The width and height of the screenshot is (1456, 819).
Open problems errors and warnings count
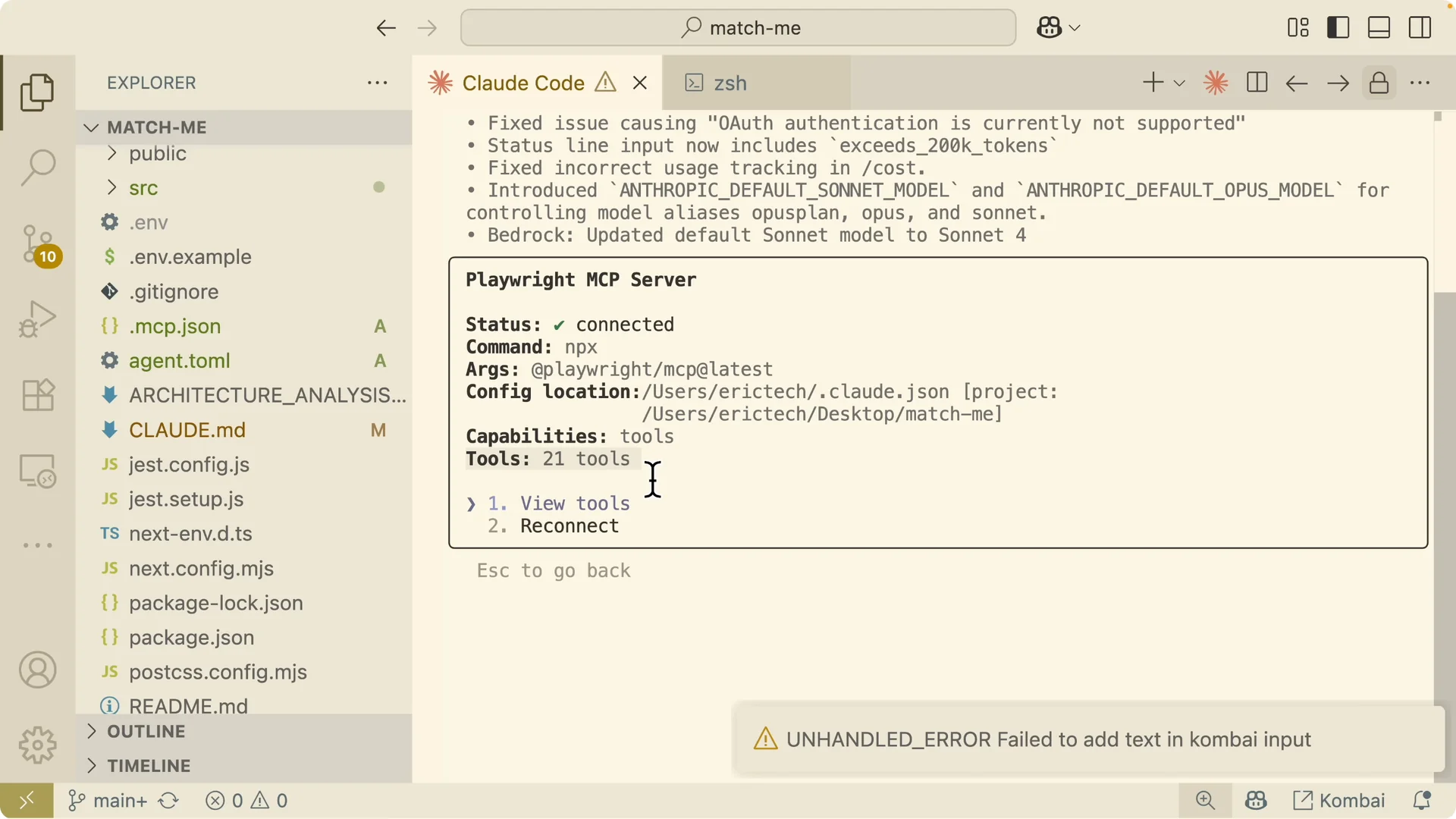coord(246,801)
